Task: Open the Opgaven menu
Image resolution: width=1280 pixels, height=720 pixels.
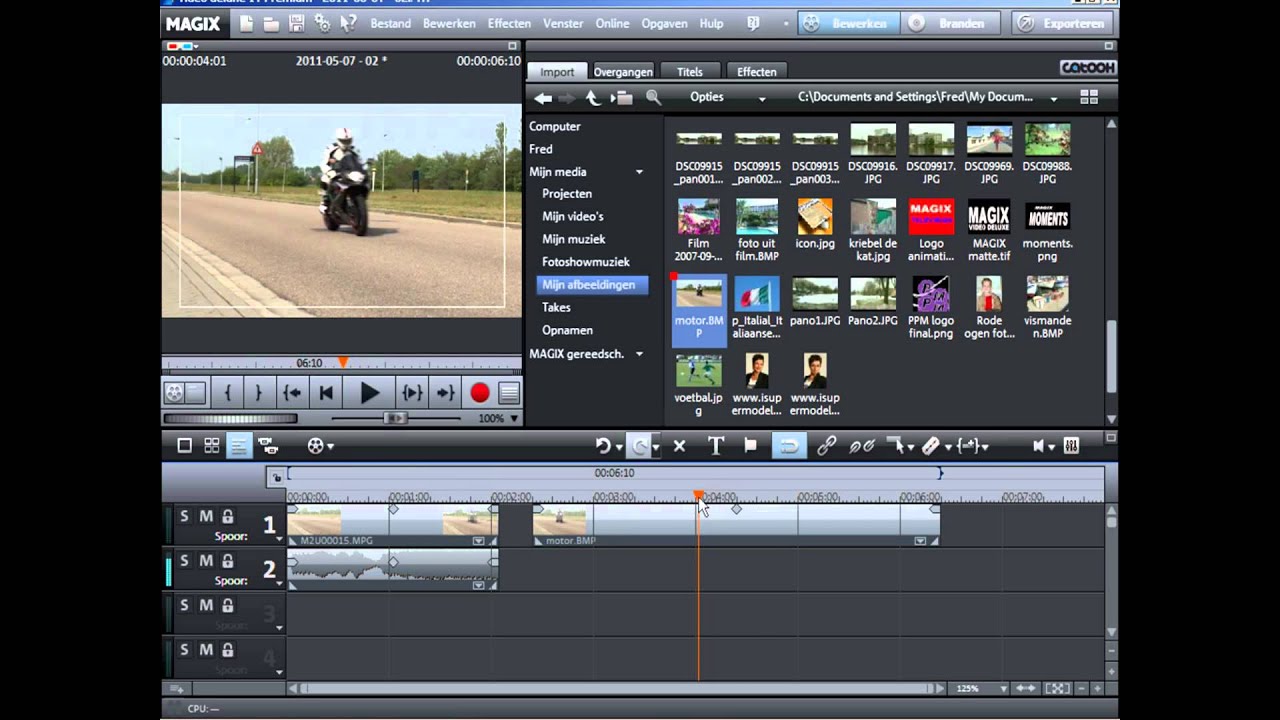Action: tap(664, 23)
